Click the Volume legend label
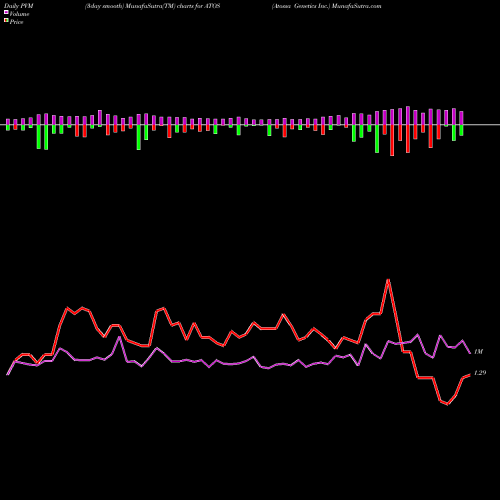The height and width of the screenshot is (500, 500). pyautogui.click(x=19, y=14)
